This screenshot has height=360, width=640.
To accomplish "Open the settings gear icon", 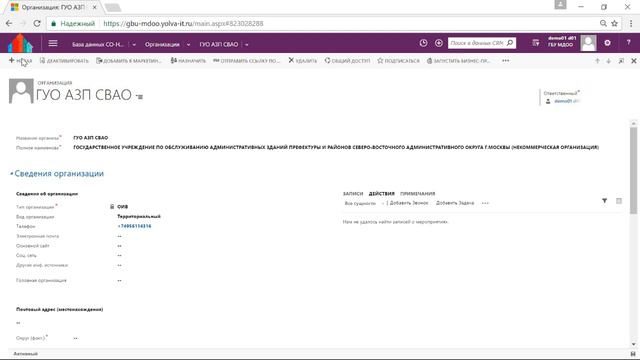I will (x=607, y=43).
